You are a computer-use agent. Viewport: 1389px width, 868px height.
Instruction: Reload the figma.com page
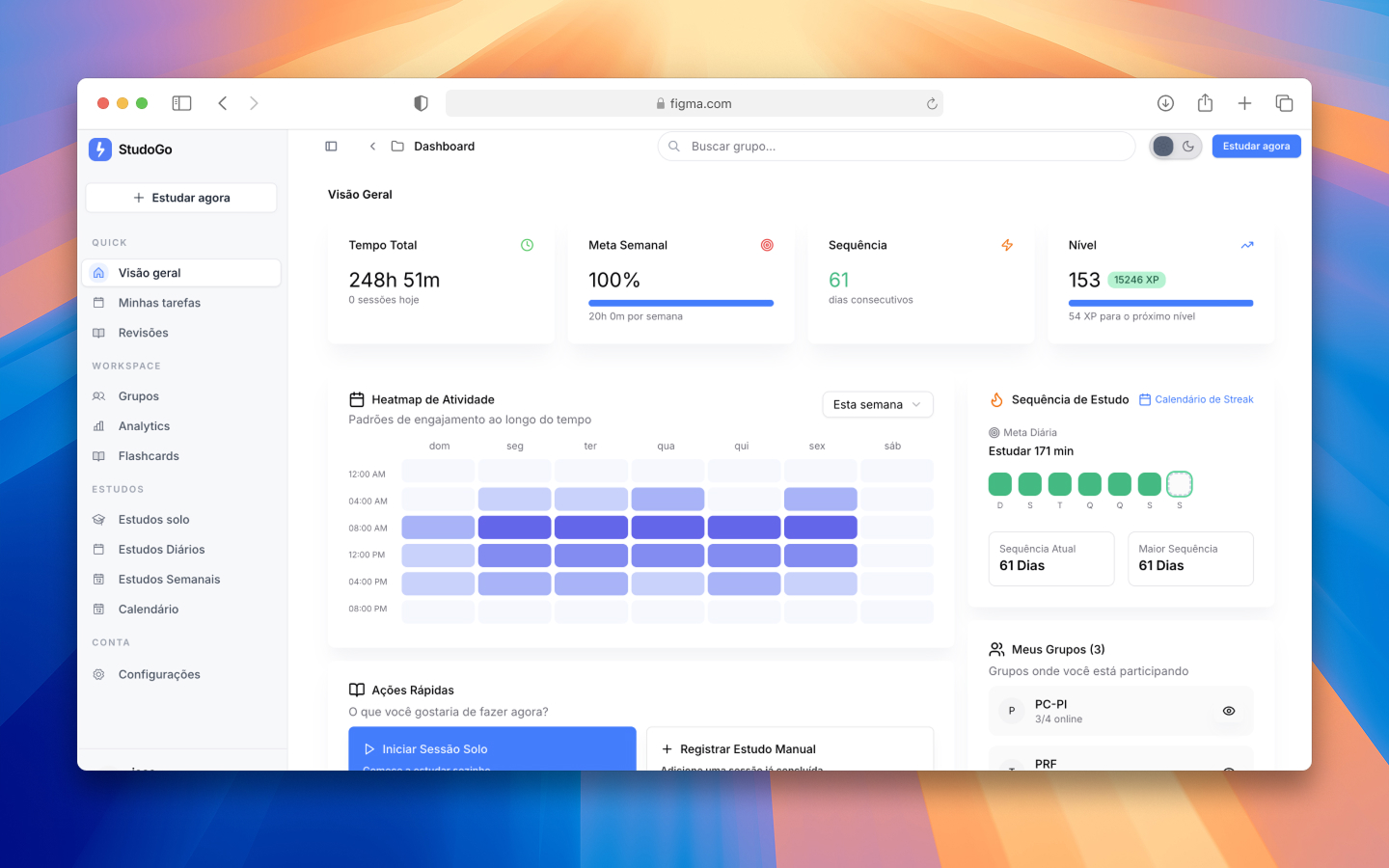932,104
